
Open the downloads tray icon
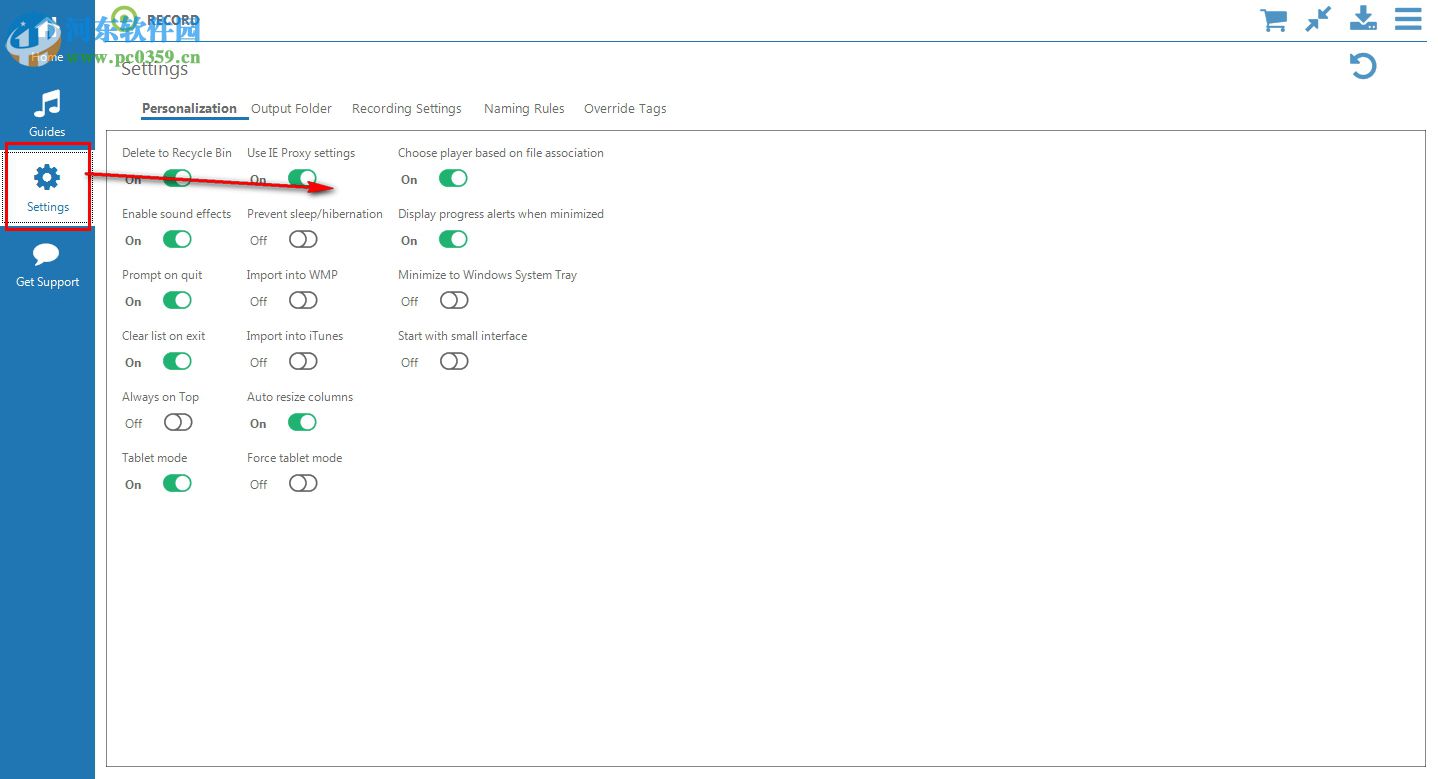point(1364,18)
